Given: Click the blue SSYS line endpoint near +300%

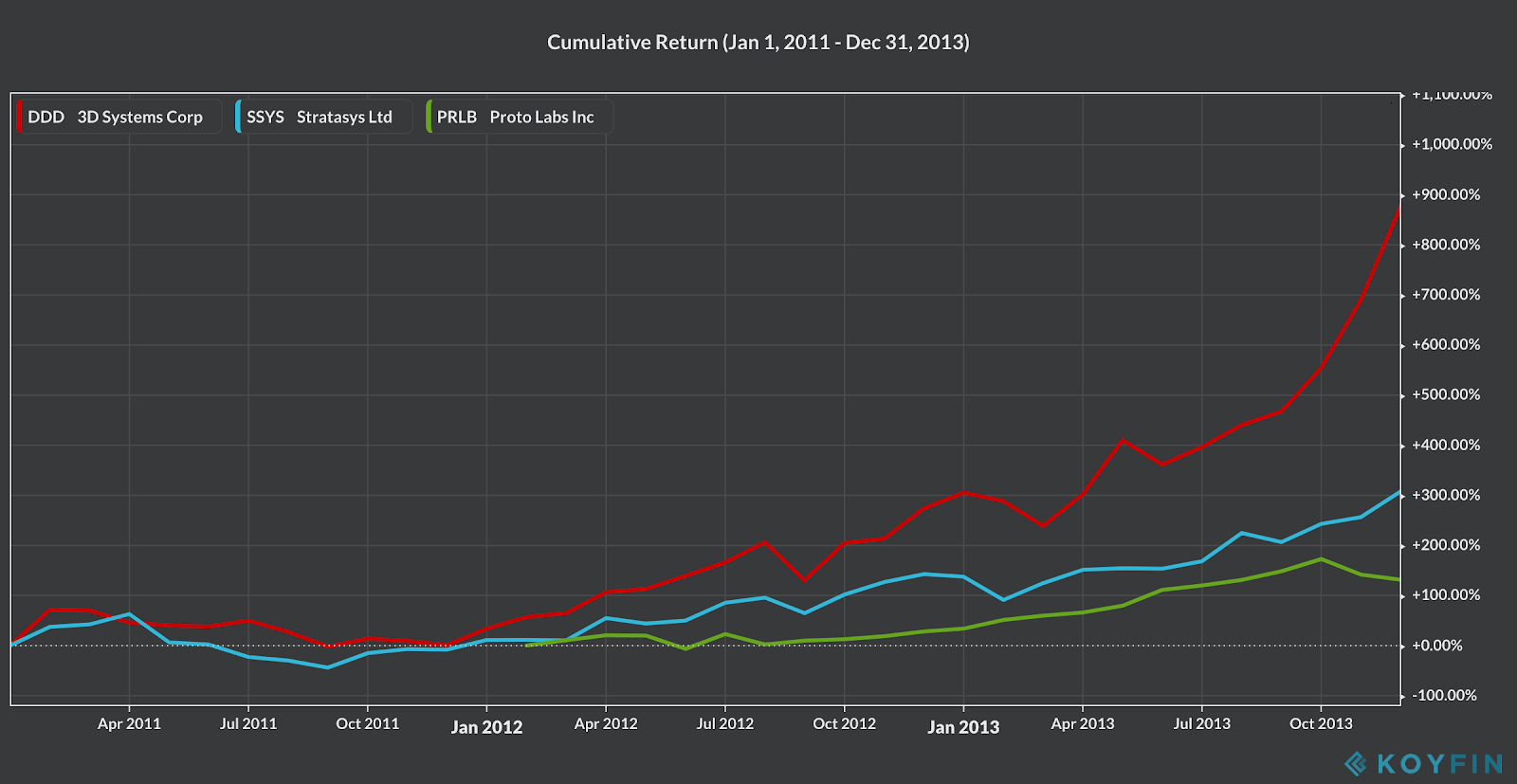Looking at the screenshot, I should pos(1399,493).
